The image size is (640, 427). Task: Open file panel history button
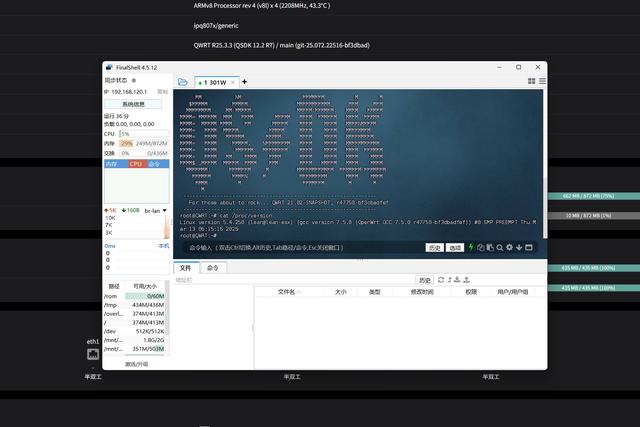click(424, 280)
